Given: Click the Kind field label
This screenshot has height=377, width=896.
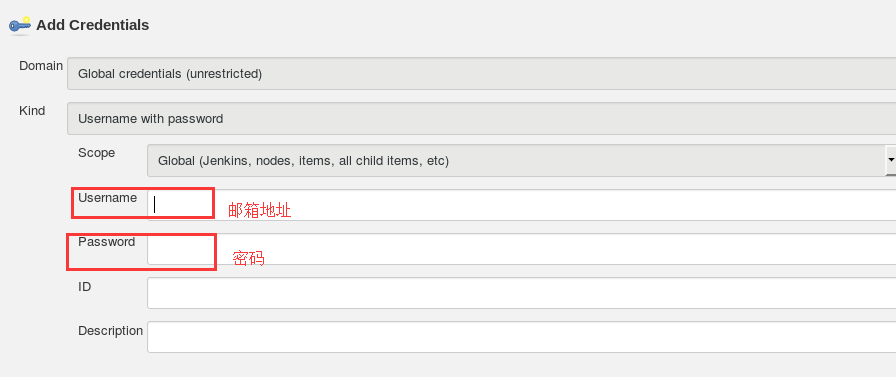Looking at the screenshot, I should 32,110.
